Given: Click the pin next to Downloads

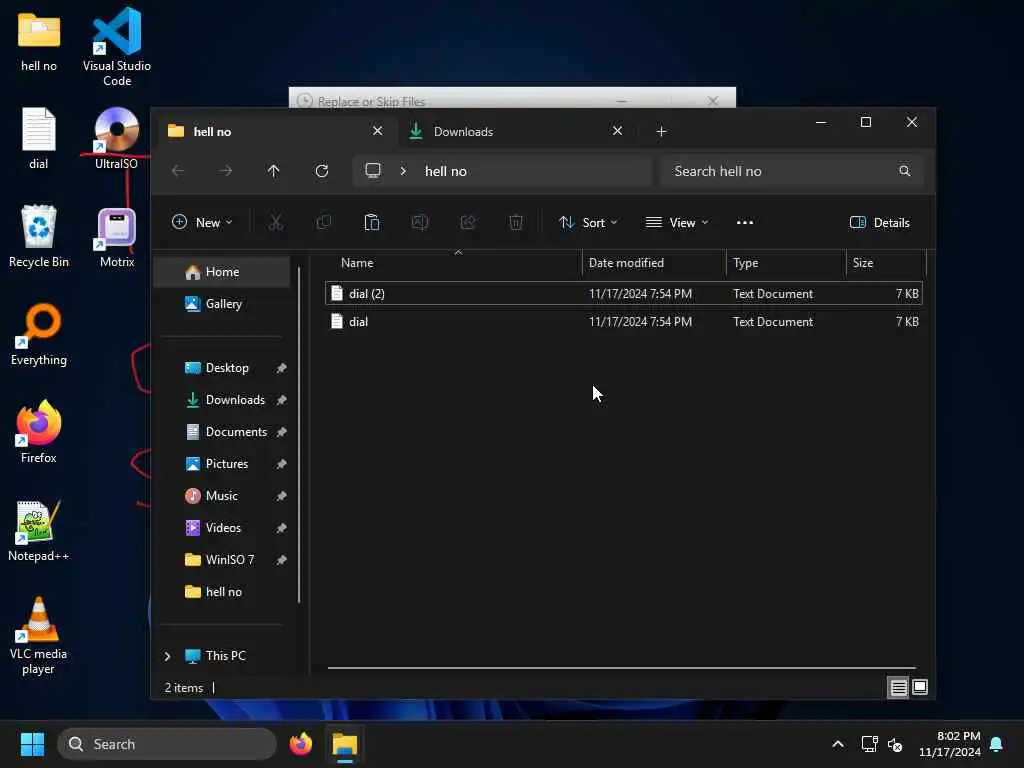Looking at the screenshot, I should point(281,400).
